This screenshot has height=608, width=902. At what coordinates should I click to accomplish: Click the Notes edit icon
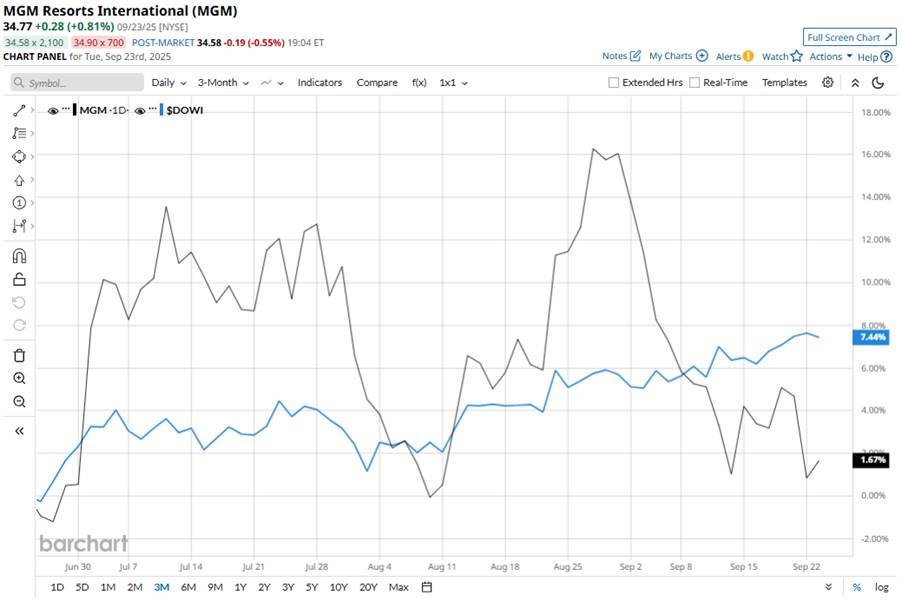click(635, 56)
